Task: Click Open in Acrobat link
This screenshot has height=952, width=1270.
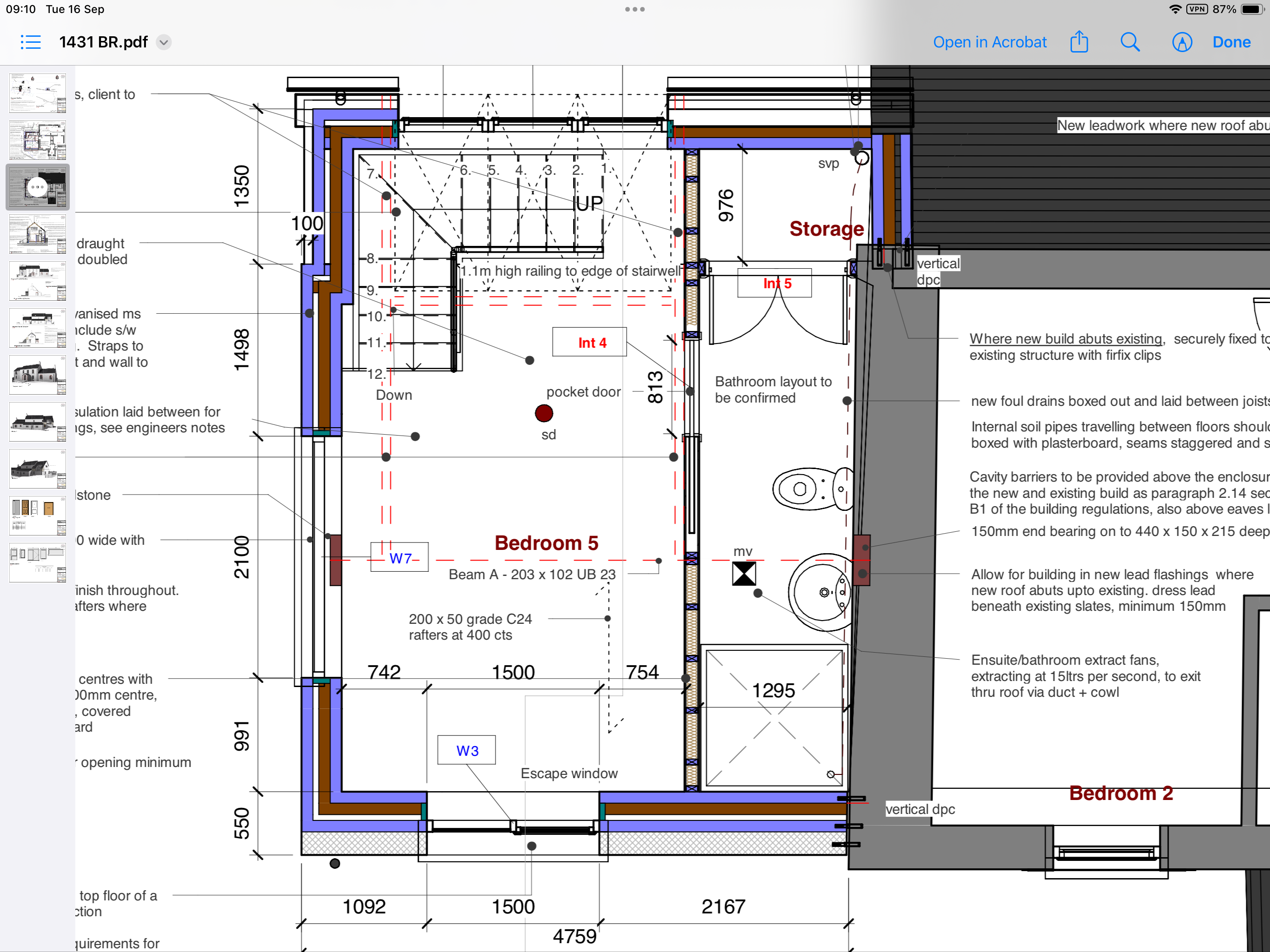Action: click(x=989, y=42)
